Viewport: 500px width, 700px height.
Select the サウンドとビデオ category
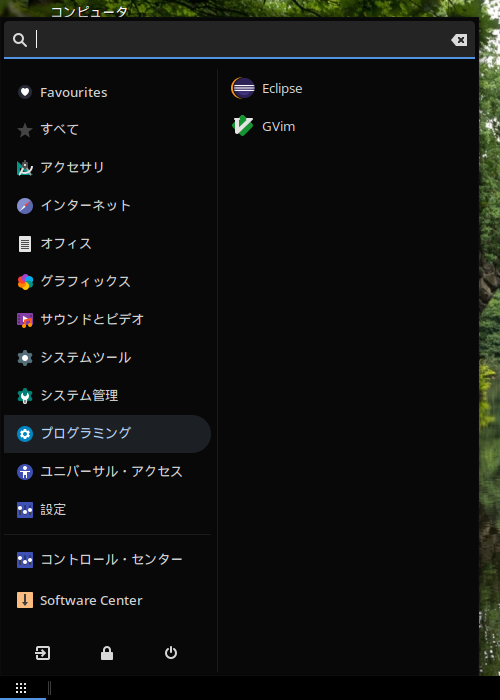pos(107,320)
